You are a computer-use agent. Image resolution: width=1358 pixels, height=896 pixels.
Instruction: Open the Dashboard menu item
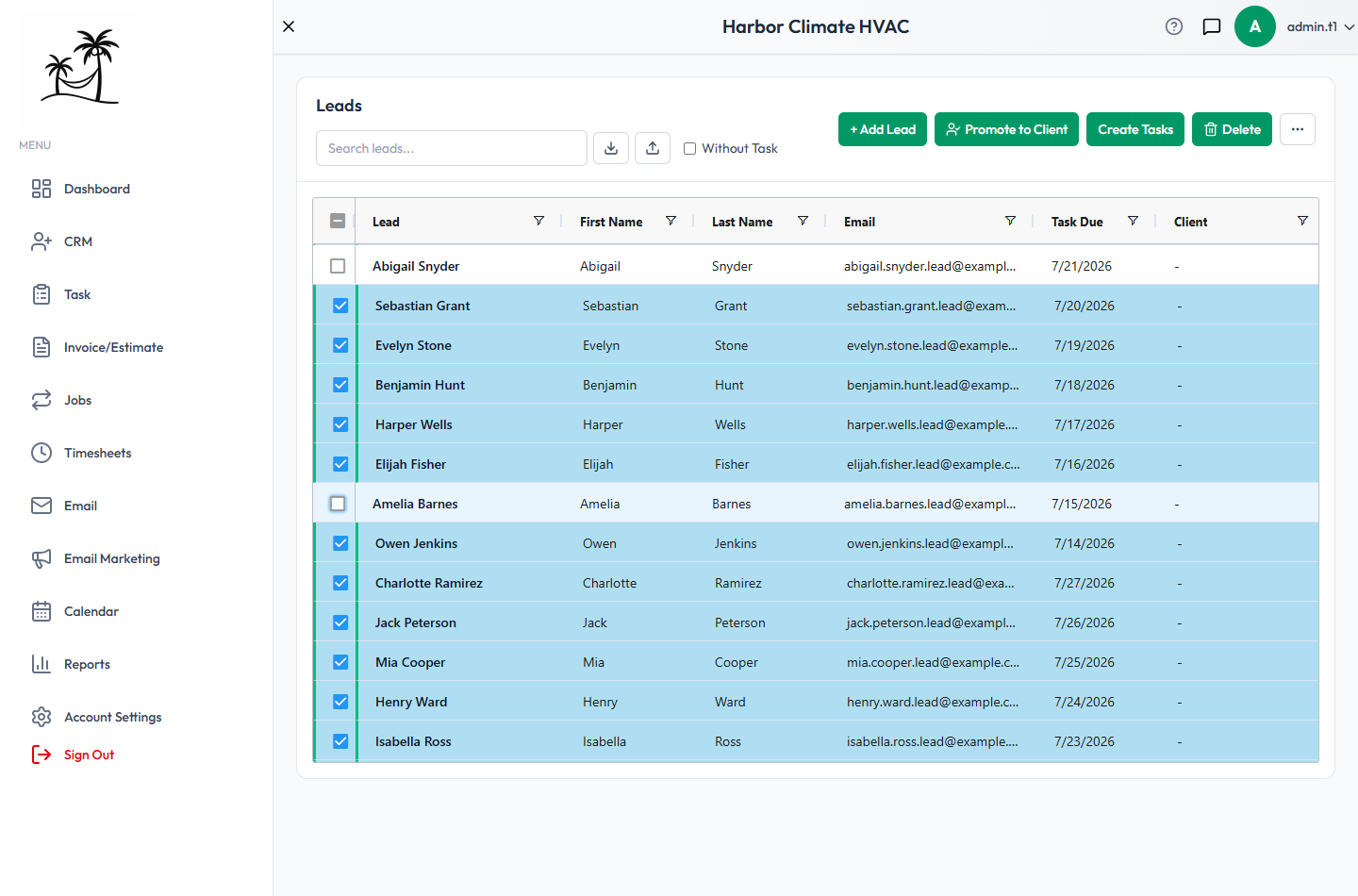click(x=97, y=189)
